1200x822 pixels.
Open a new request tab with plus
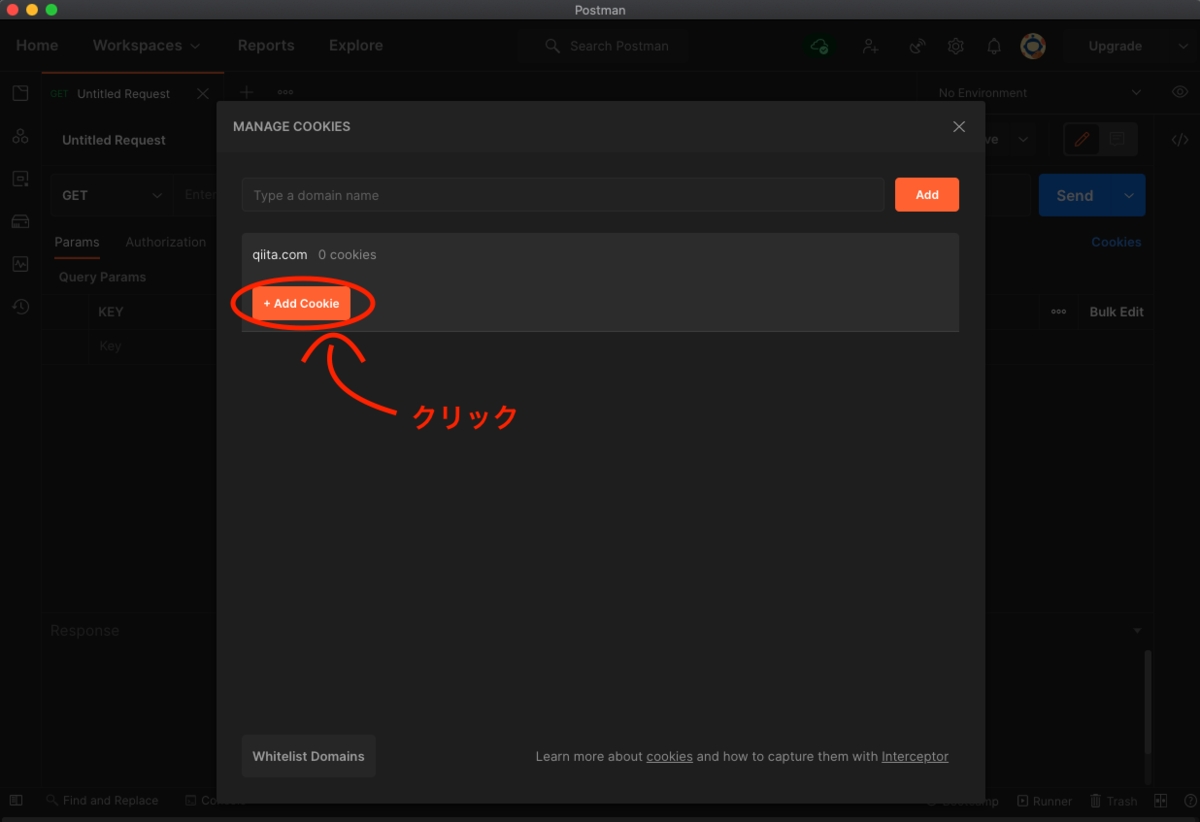pos(247,92)
